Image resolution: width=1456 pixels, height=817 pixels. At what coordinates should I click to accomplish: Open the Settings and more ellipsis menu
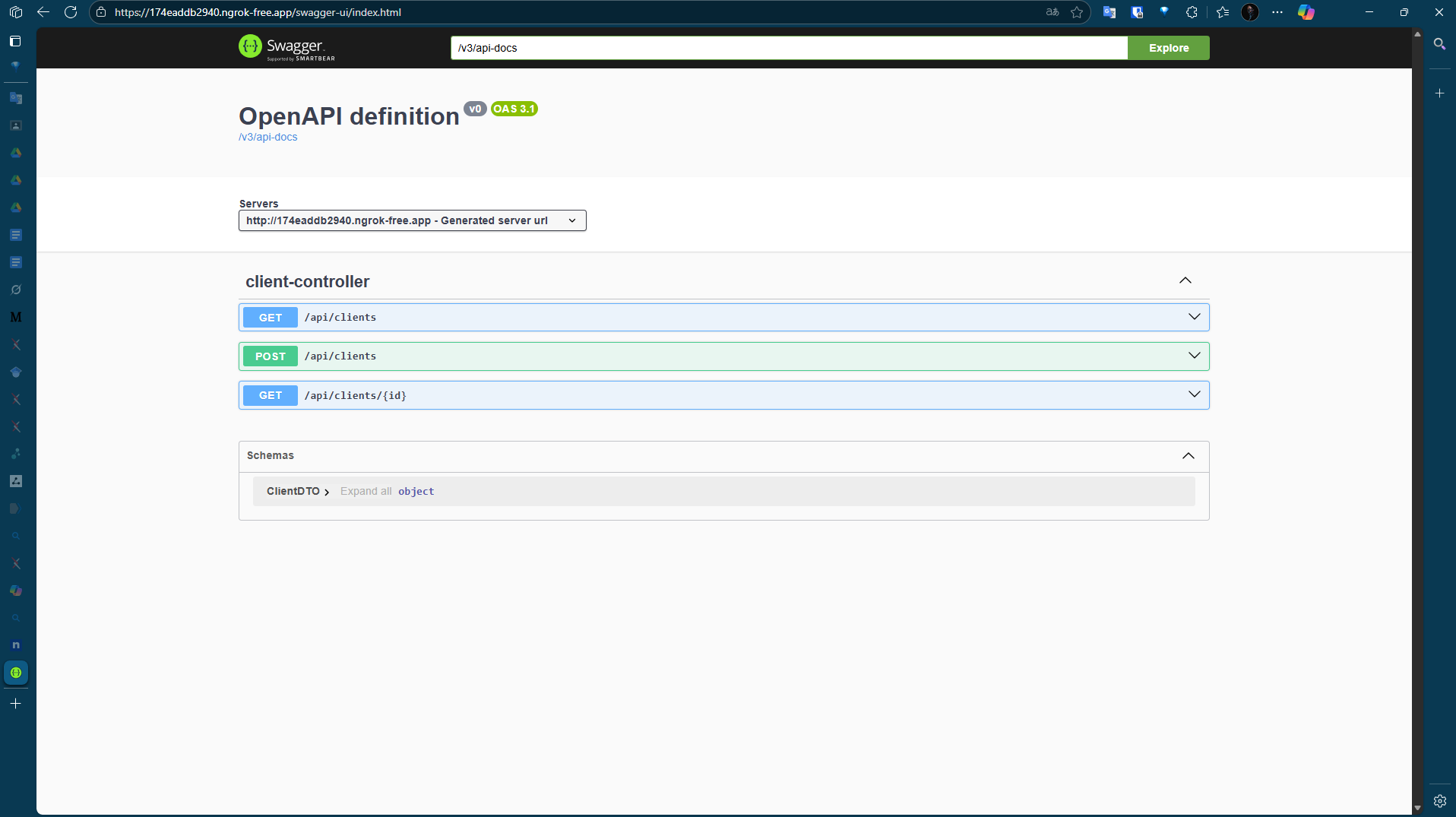coord(1277,12)
